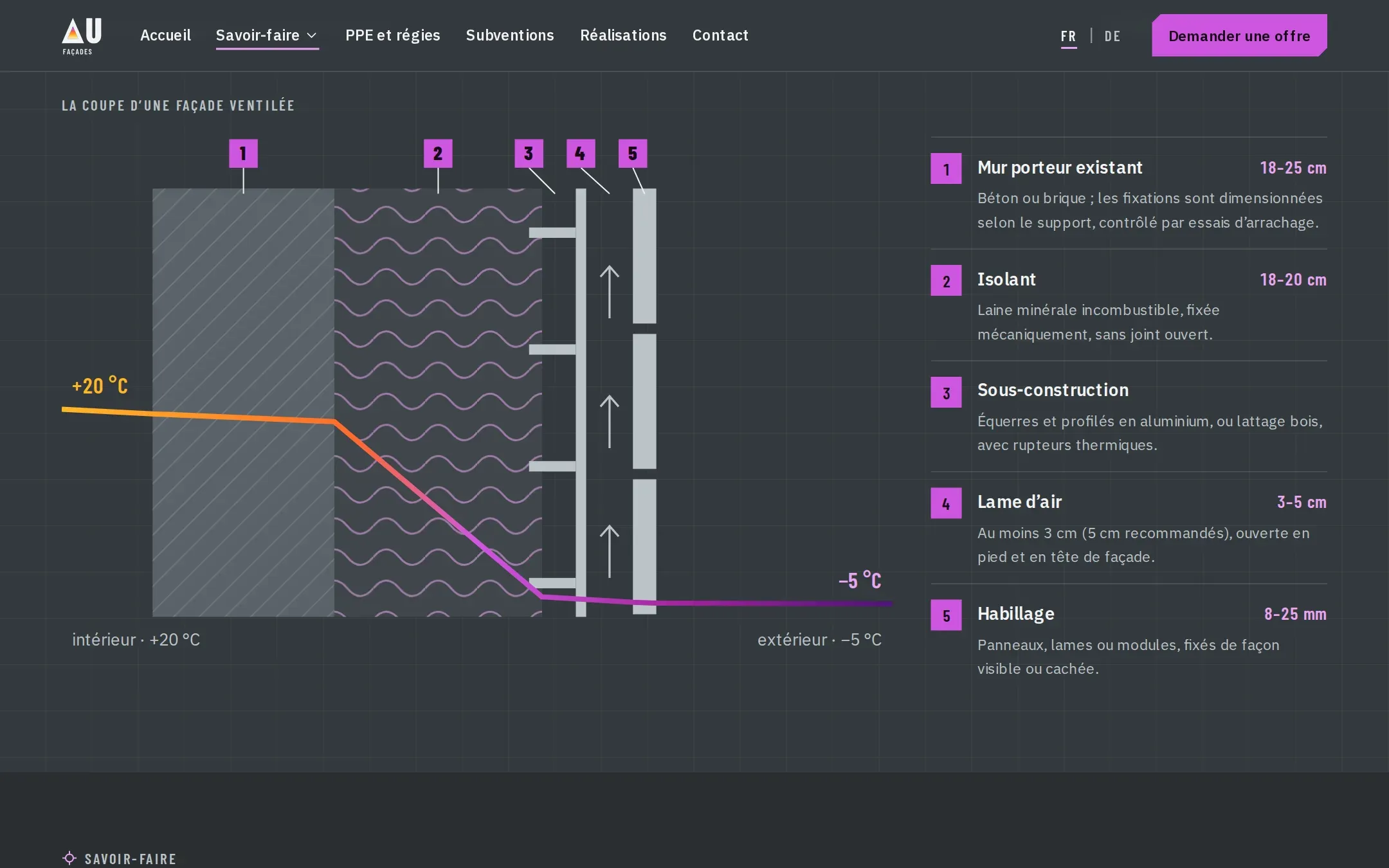
Task: Click the top upward airflow arrow
Action: tap(610, 292)
